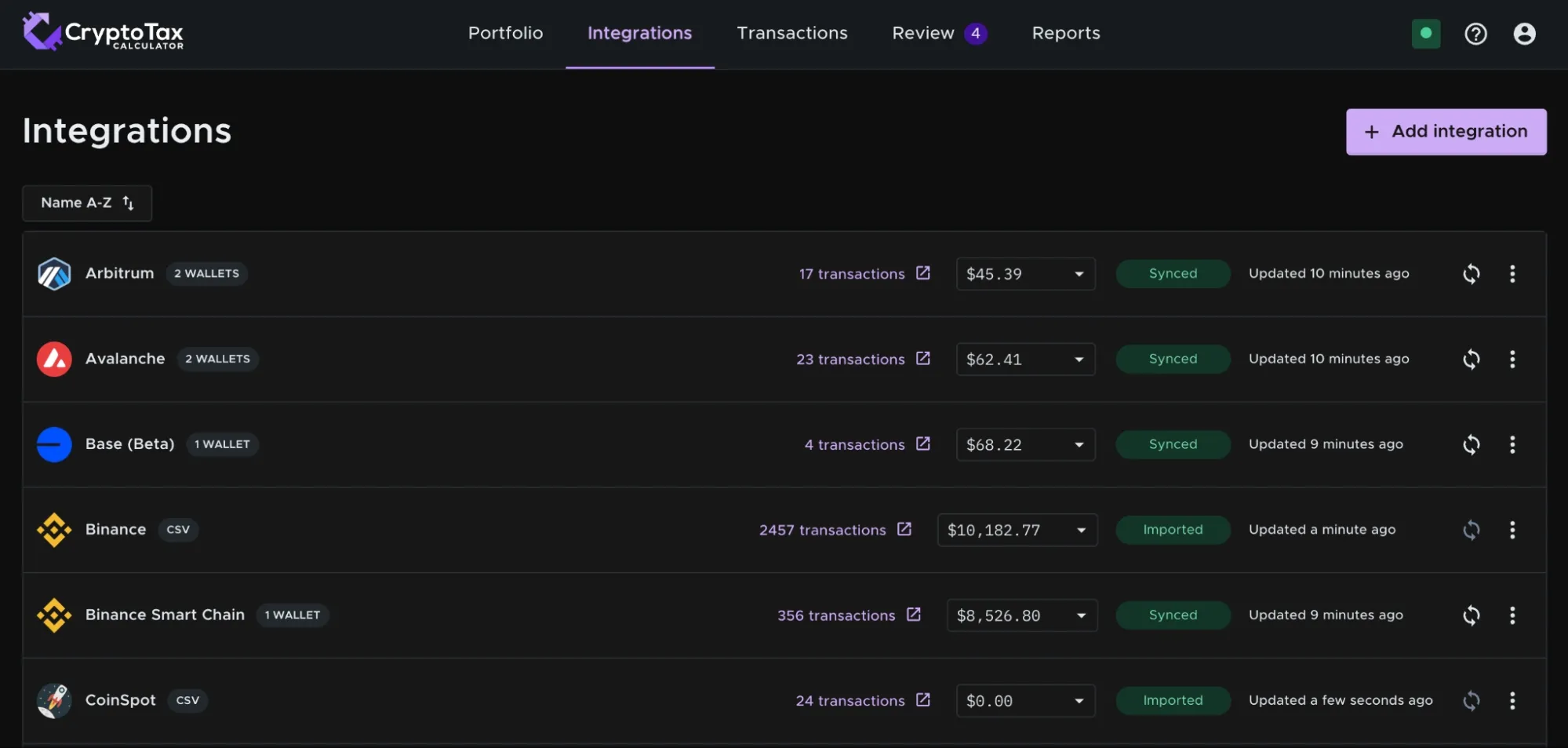Resync the Avalanche integration
This screenshot has height=748, width=1568.
[1472, 359]
